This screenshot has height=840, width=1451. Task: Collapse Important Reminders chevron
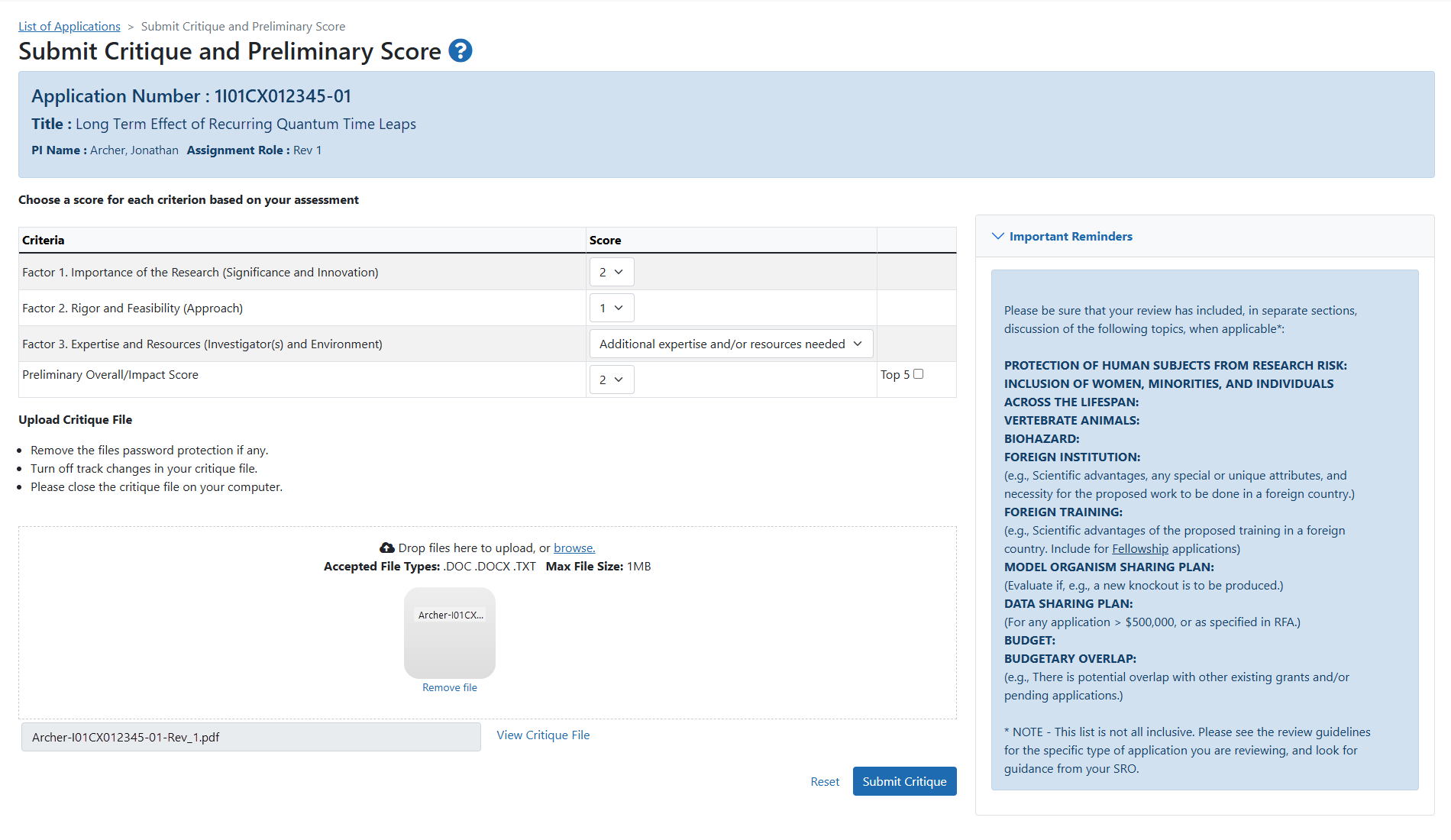tap(997, 236)
